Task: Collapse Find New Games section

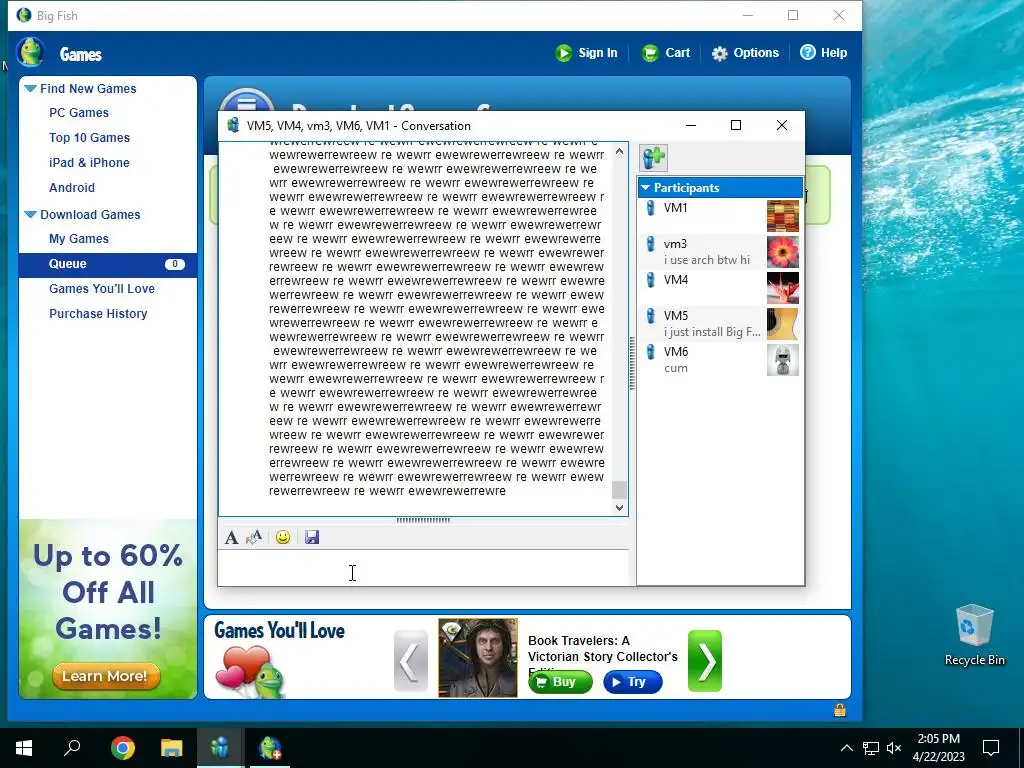Action: (30, 88)
